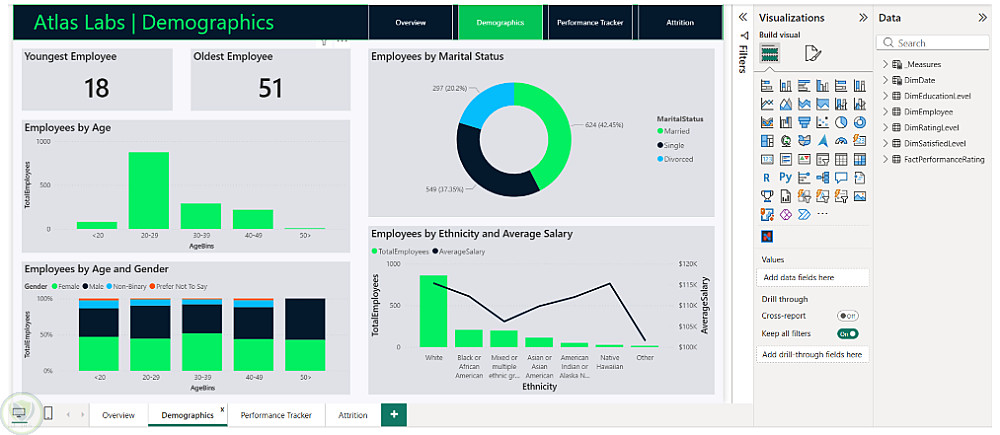Select the R script visual

pos(767,177)
